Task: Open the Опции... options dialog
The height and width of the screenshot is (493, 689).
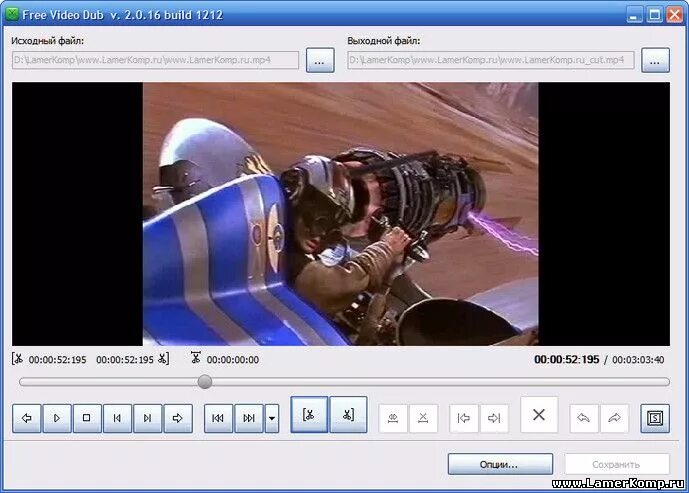Action: (x=500, y=464)
